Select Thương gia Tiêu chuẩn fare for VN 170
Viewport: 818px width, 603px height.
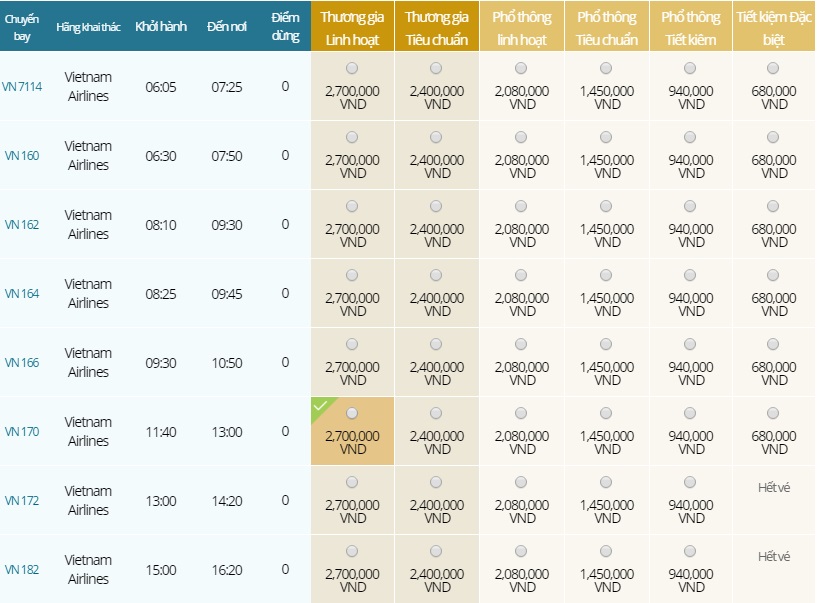tap(436, 413)
